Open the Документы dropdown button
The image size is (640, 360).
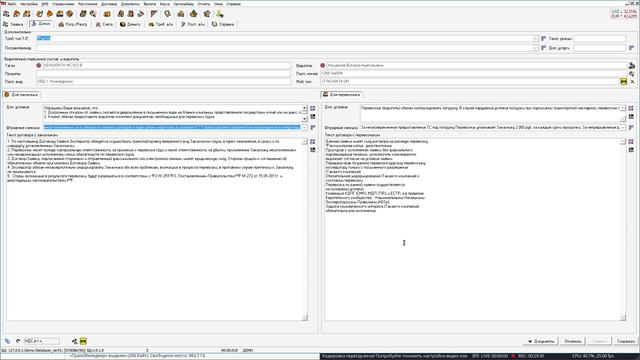tap(540, 341)
